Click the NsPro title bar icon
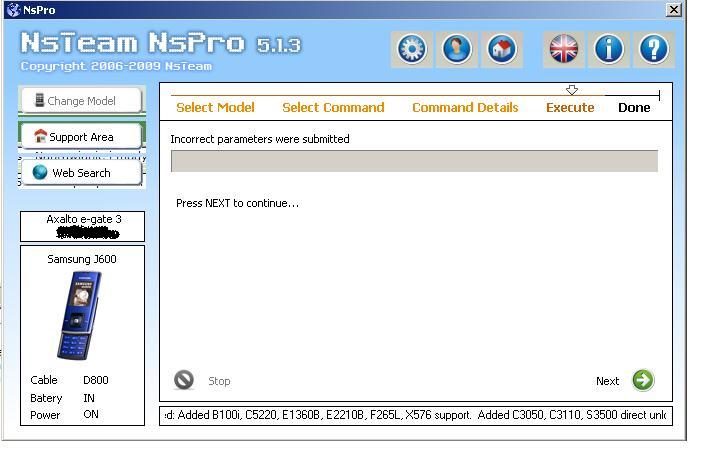Image resolution: width=720 pixels, height=450 pixels. pyautogui.click(x=14, y=10)
